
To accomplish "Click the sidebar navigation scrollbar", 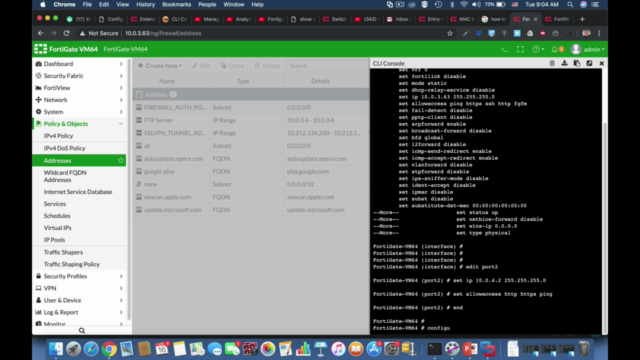I will 129,188.
